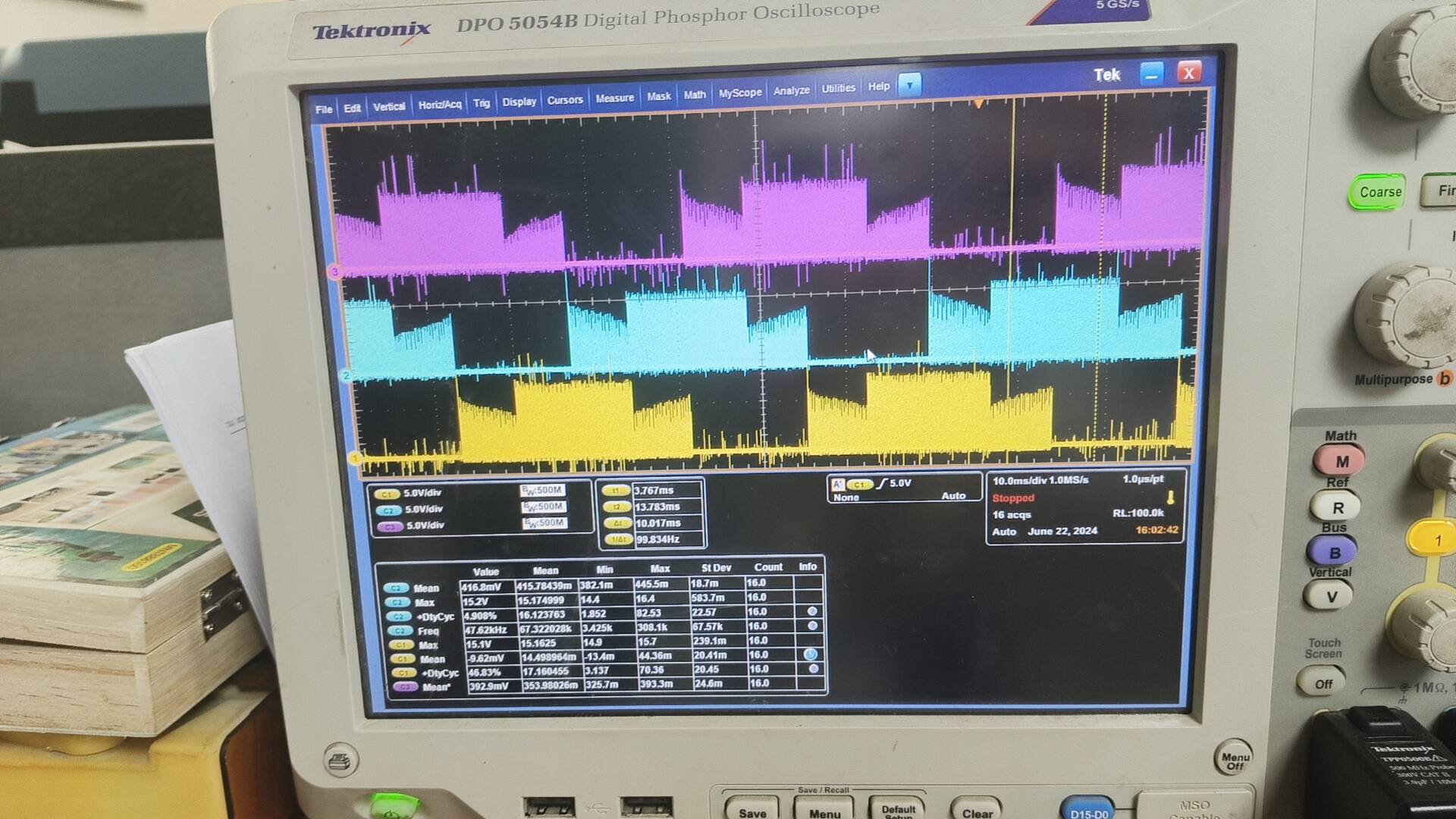Image resolution: width=1456 pixels, height=819 pixels.
Task: Click the Mean column header
Action: [545, 570]
